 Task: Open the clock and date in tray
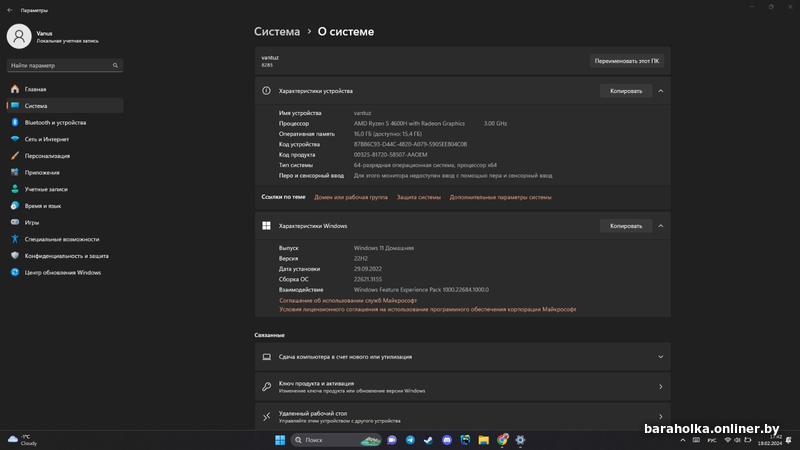point(770,440)
